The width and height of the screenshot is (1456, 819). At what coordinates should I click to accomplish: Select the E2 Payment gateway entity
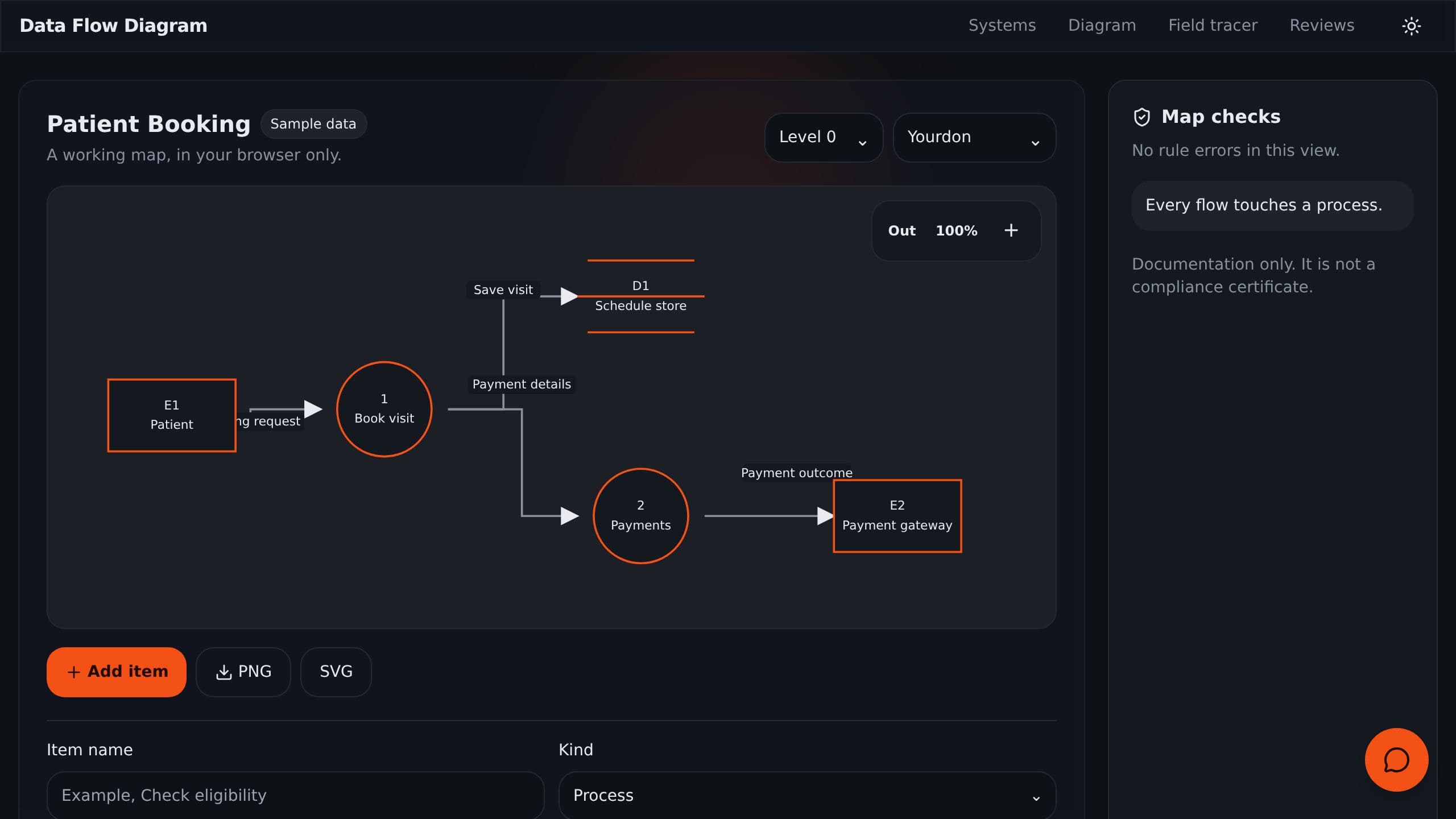click(897, 516)
